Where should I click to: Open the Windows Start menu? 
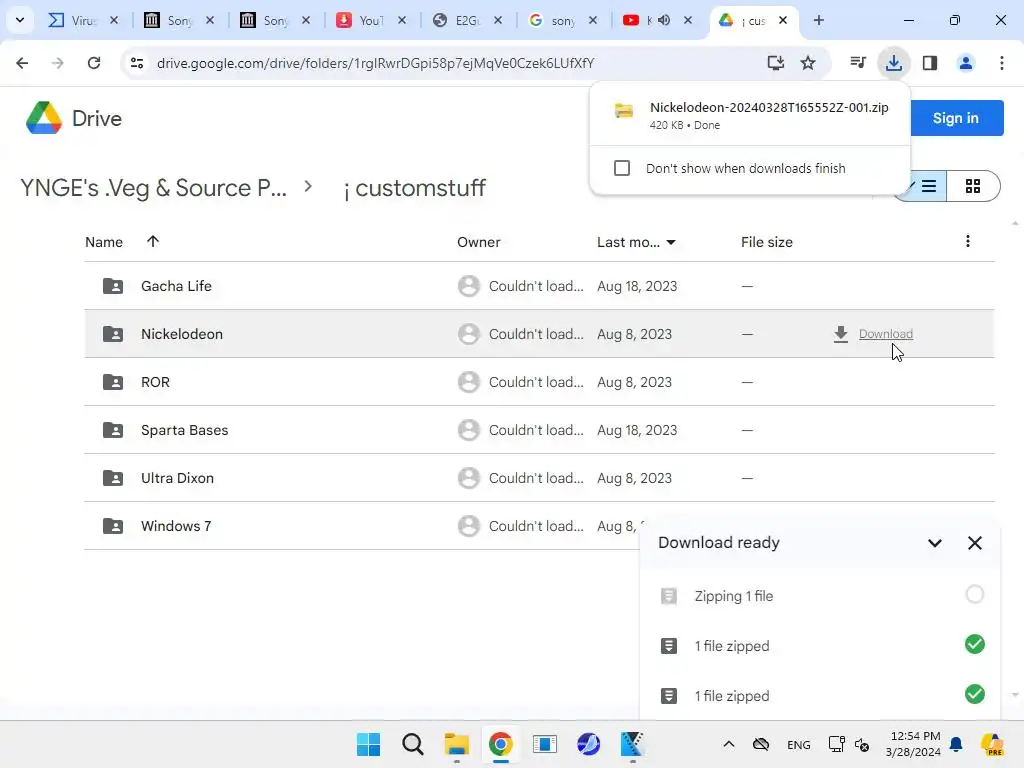coord(368,744)
